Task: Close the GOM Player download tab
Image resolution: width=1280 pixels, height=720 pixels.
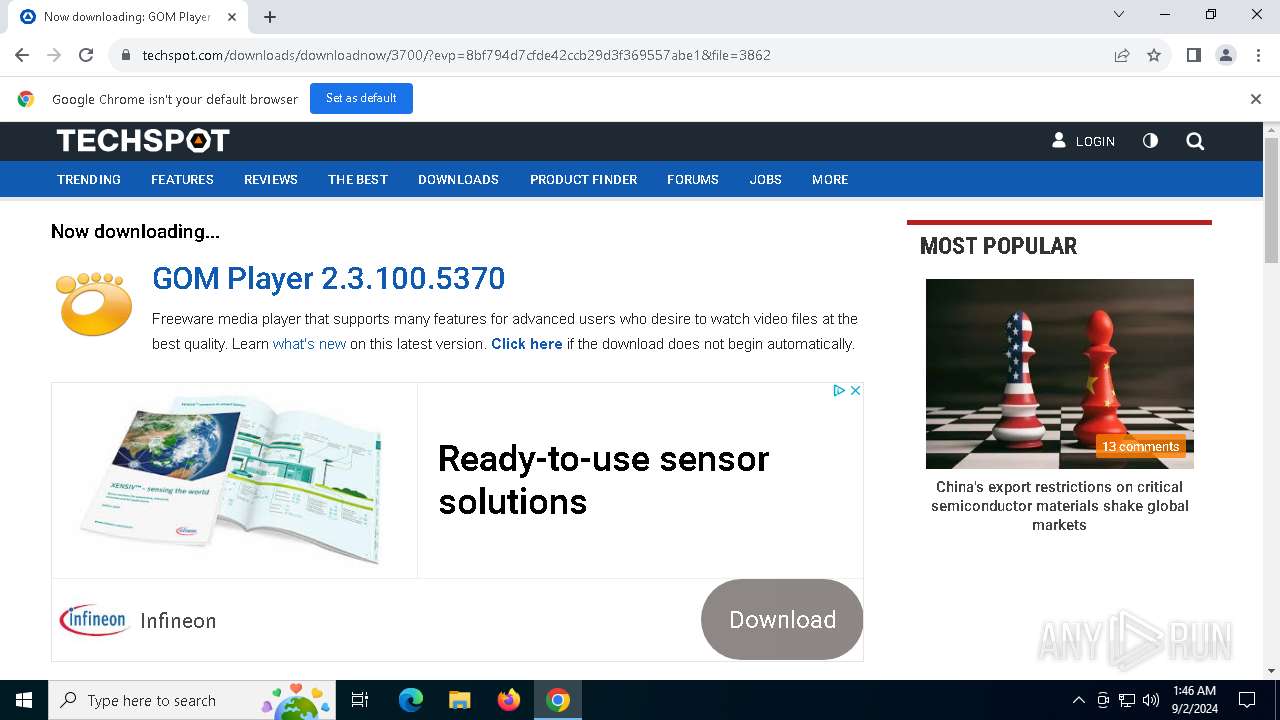Action: tap(232, 17)
